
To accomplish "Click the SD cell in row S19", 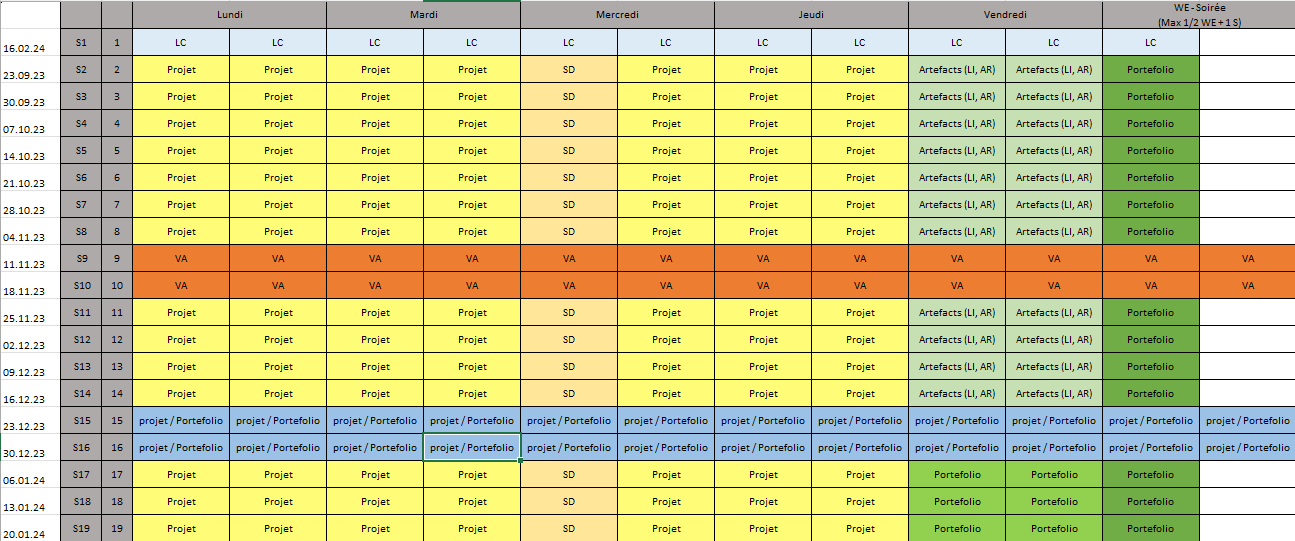I will click(568, 529).
